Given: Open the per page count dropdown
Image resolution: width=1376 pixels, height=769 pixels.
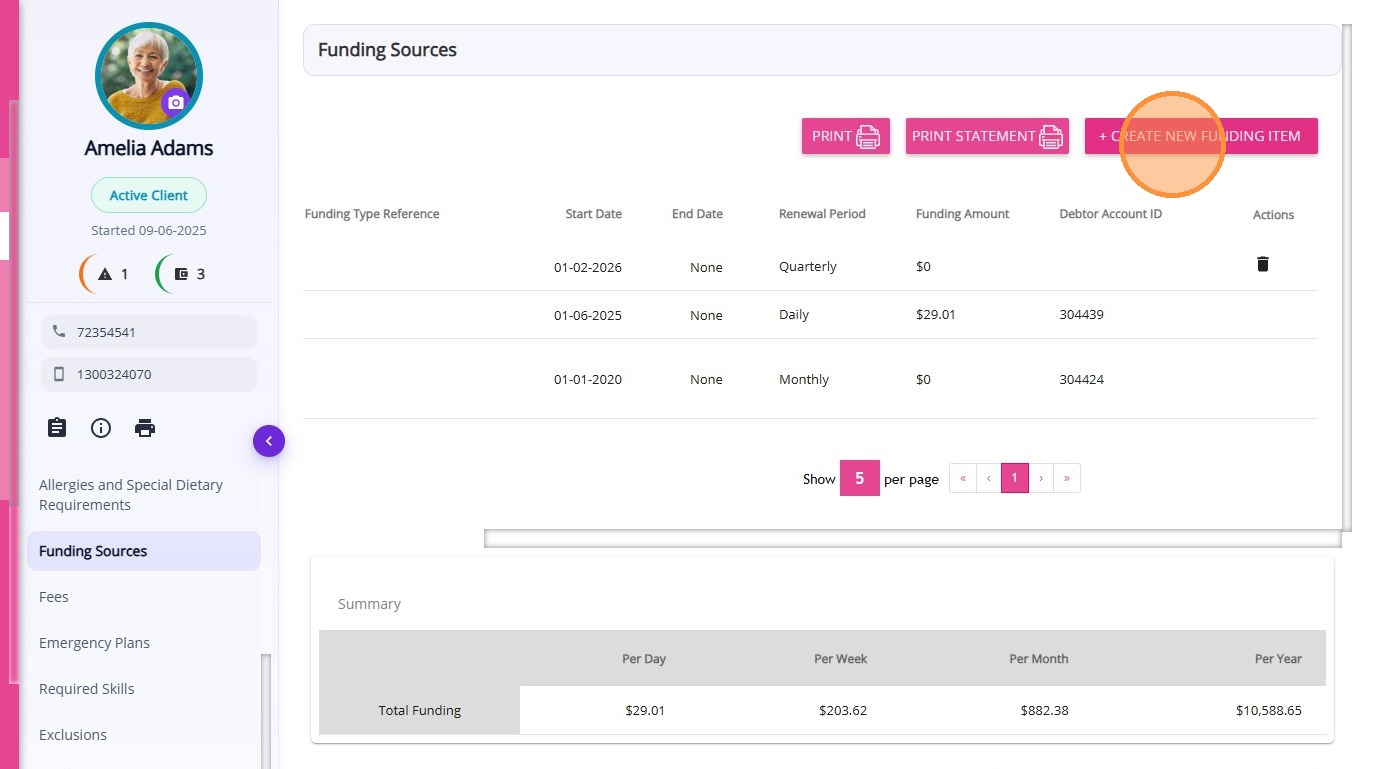Looking at the screenshot, I should (x=859, y=478).
